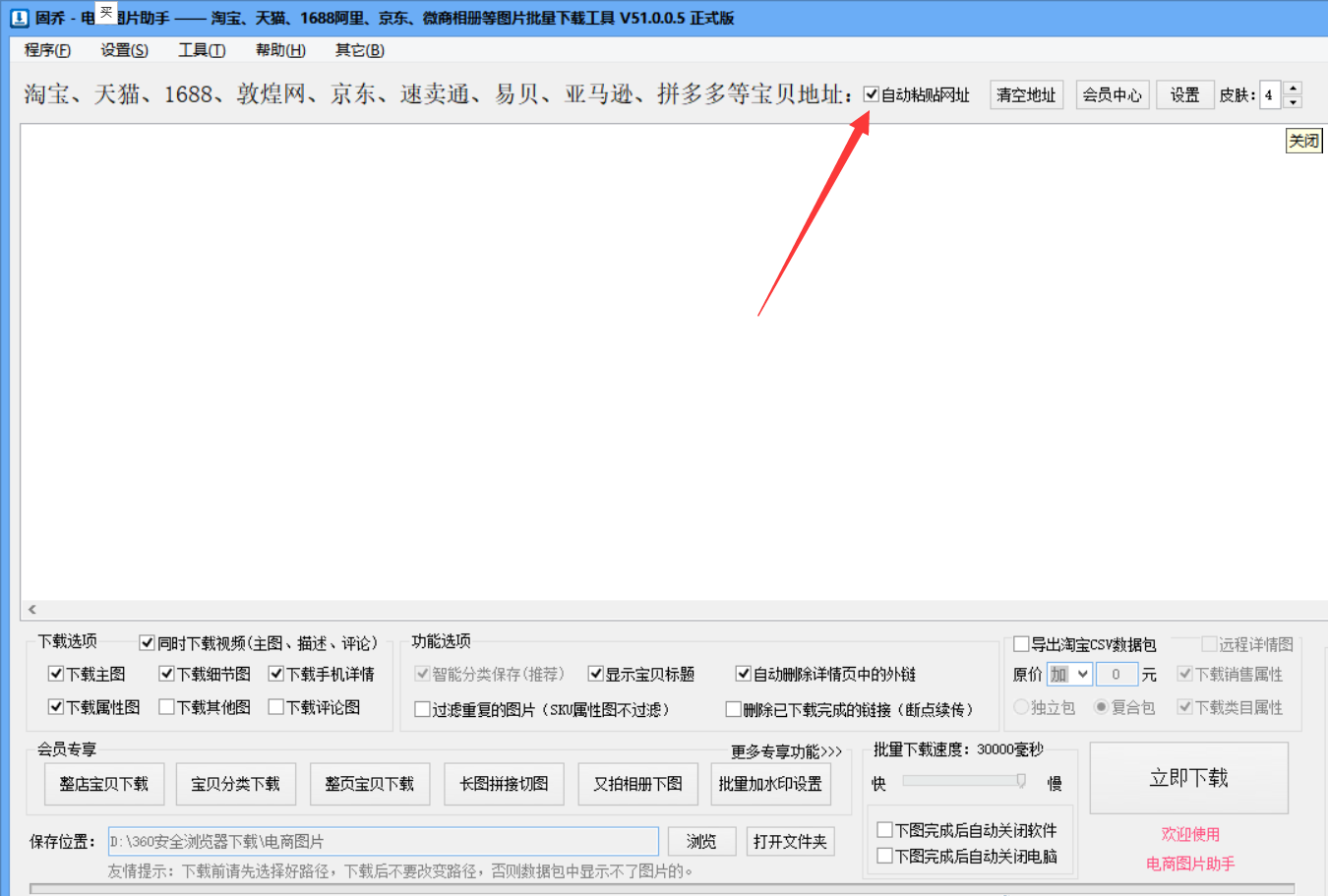Enable 下图完成后自动关闭软件 option
The height and width of the screenshot is (896, 1328).
884,829
